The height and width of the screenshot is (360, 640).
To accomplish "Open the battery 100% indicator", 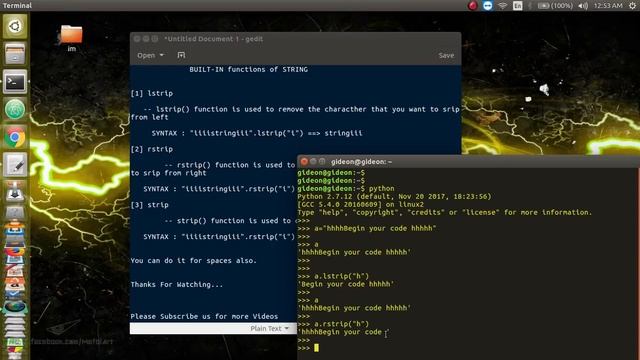I will 555,6.
